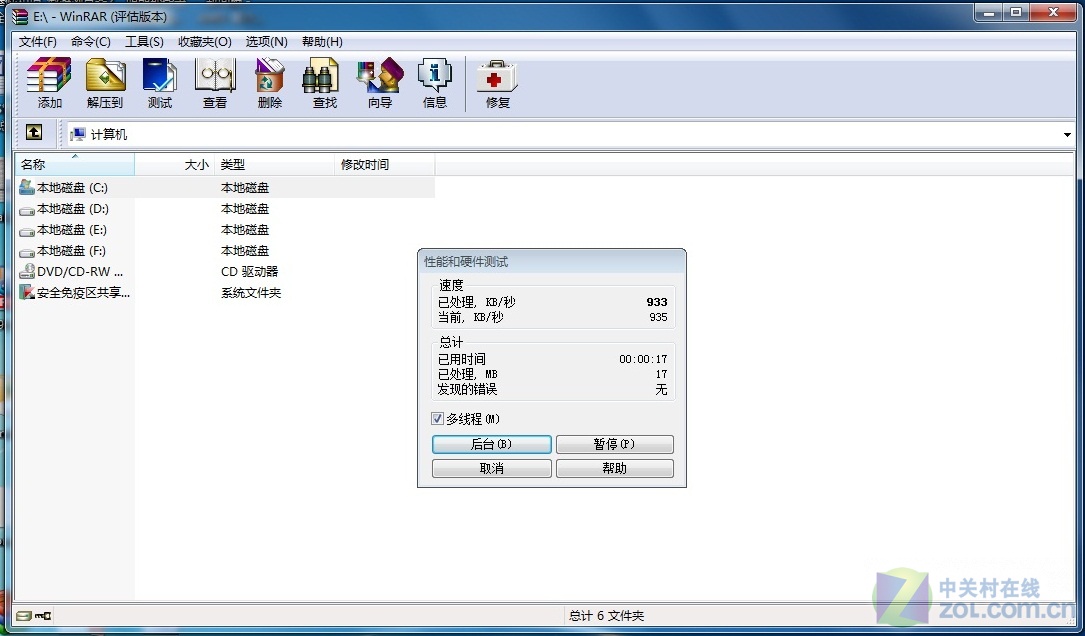Open the 选项(N) menu
This screenshot has height=636, width=1085.
click(266, 42)
